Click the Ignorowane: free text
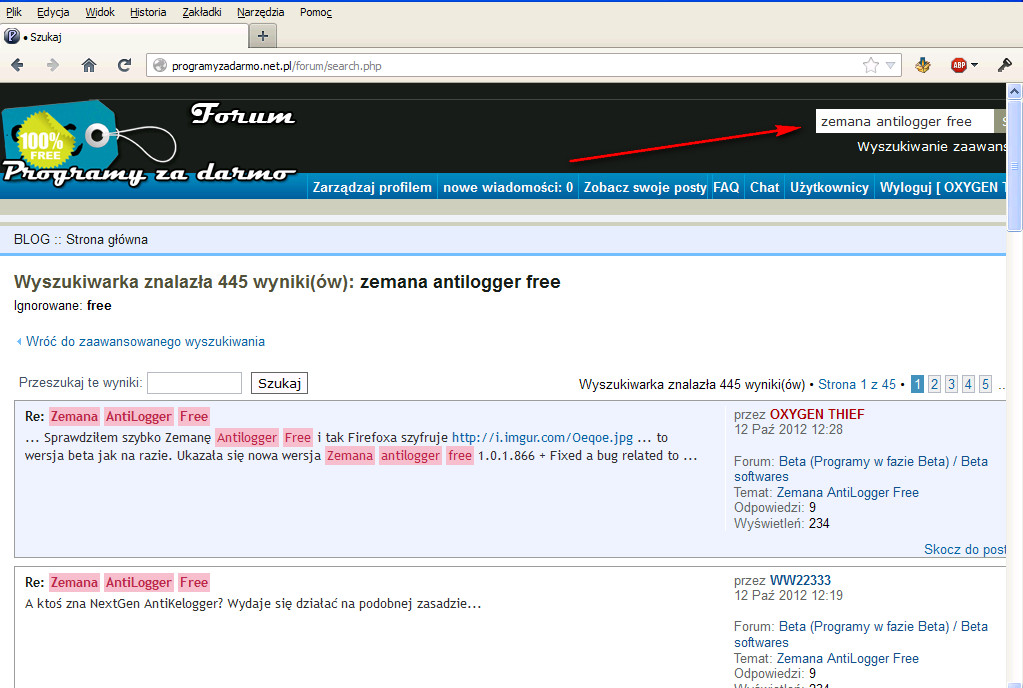 63,305
